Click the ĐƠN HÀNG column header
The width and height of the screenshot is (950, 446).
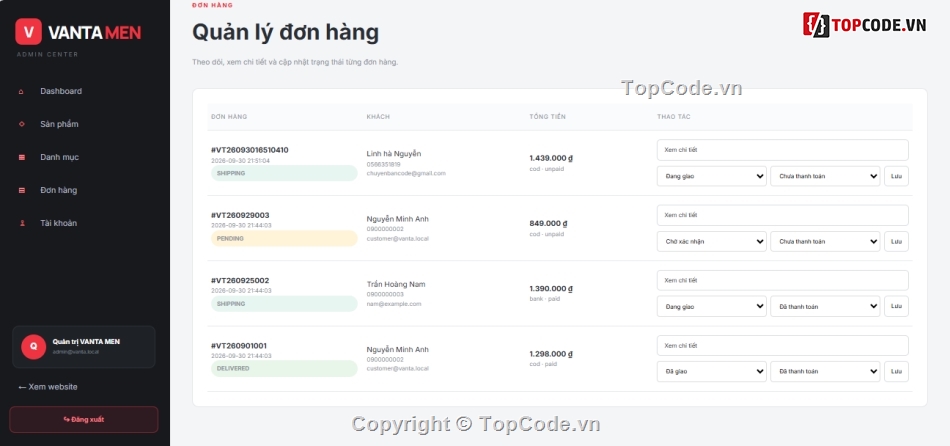tap(229, 117)
